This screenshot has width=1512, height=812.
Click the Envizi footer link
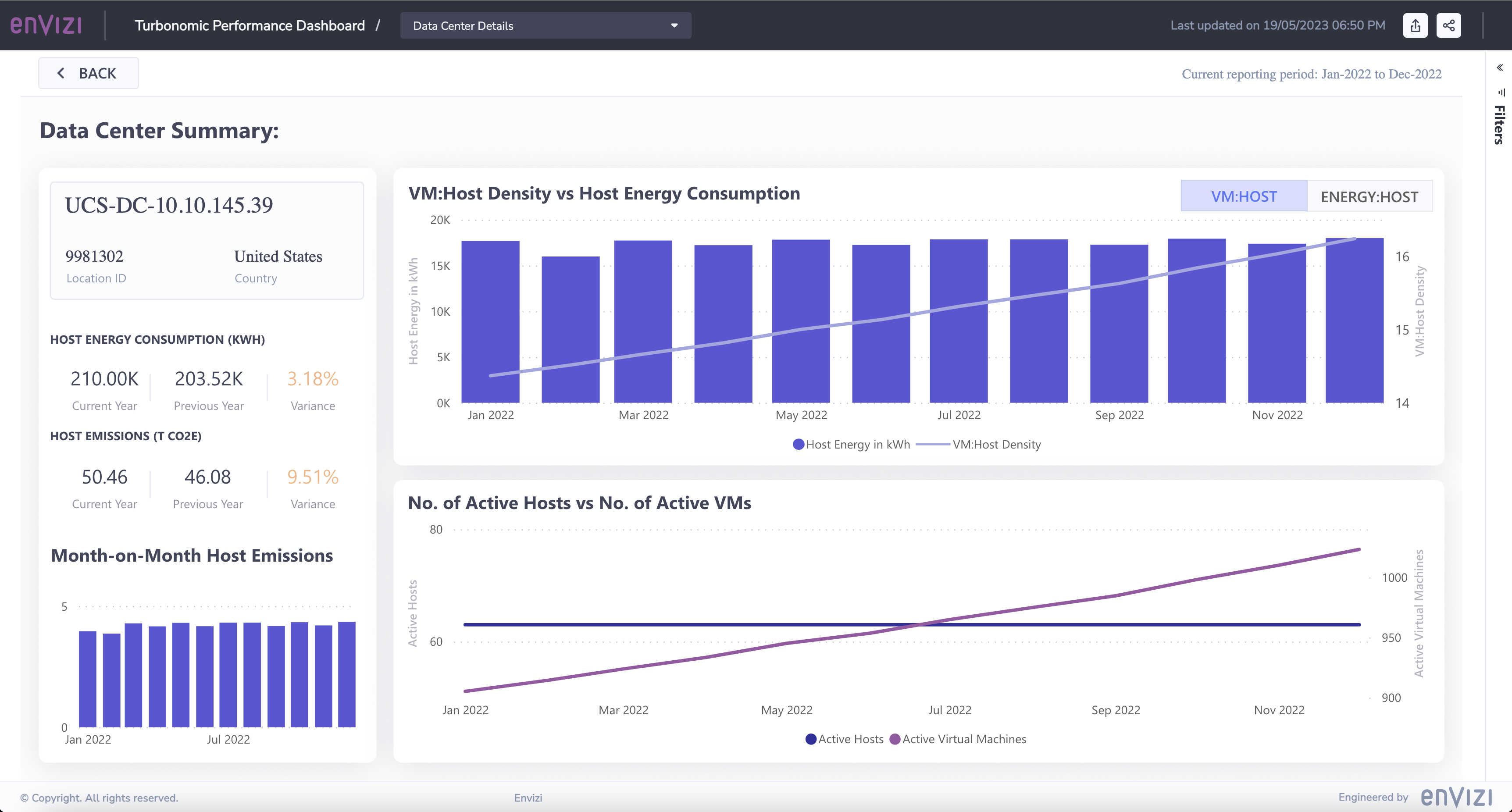click(528, 798)
